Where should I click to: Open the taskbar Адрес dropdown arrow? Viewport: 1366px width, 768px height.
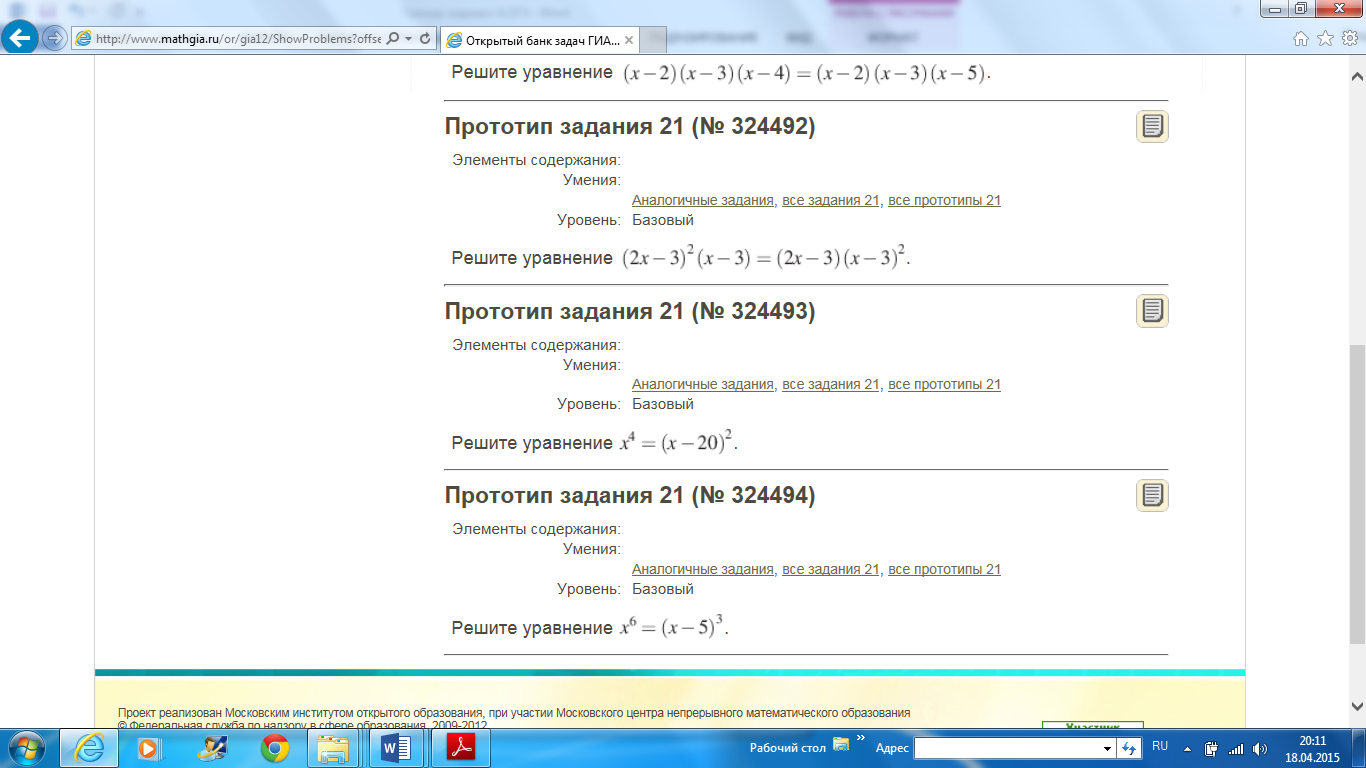point(1108,748)
